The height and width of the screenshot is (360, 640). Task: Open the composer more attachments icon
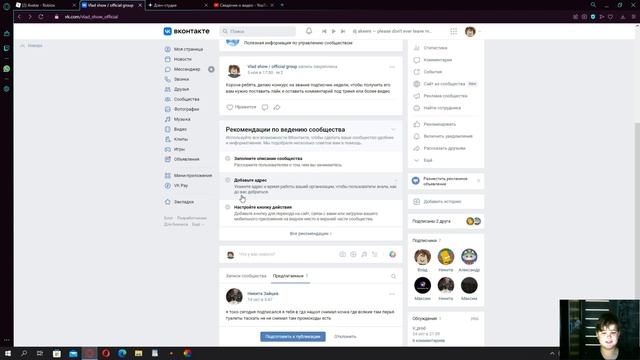coord(375,254)
